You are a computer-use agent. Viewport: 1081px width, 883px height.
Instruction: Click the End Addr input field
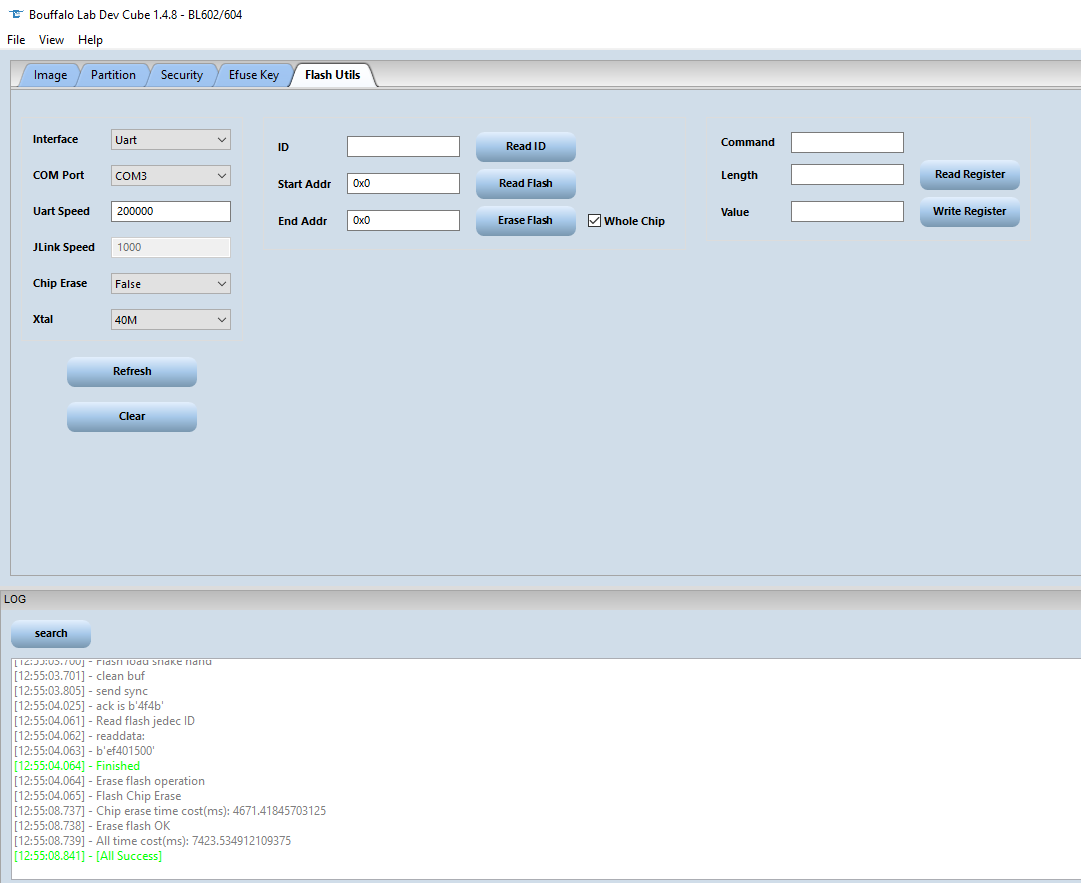point(403,221)
